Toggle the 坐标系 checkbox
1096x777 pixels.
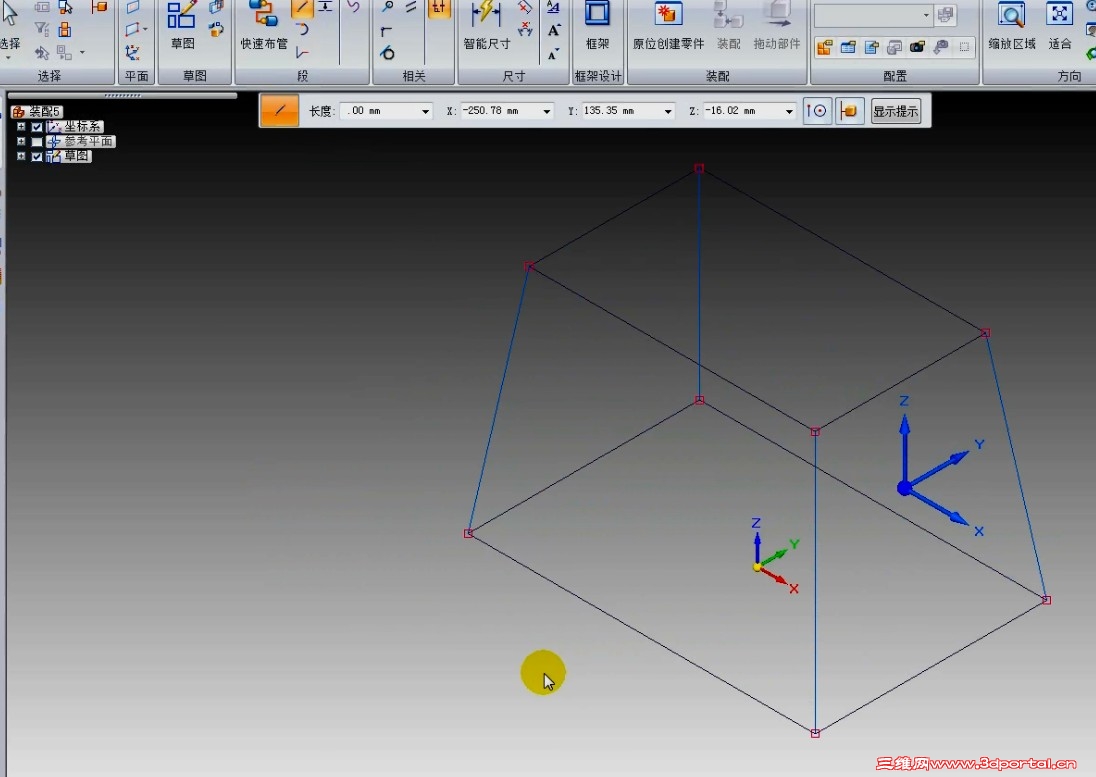(37, 127)
